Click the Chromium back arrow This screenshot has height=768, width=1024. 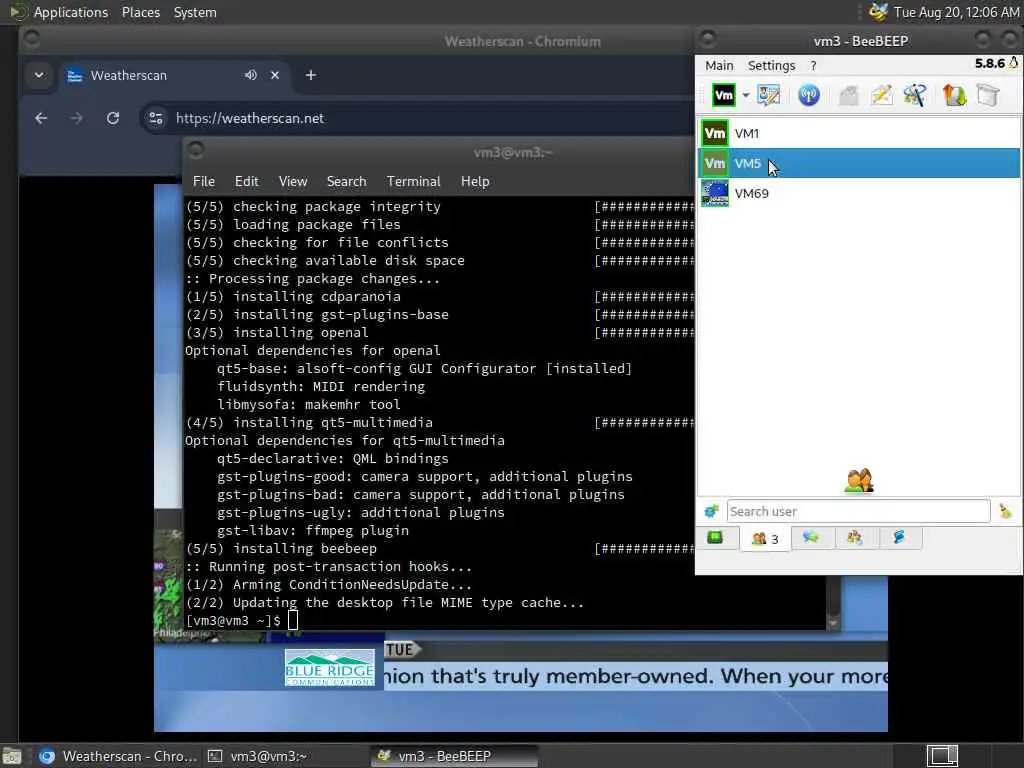click(x=41, y=118)
